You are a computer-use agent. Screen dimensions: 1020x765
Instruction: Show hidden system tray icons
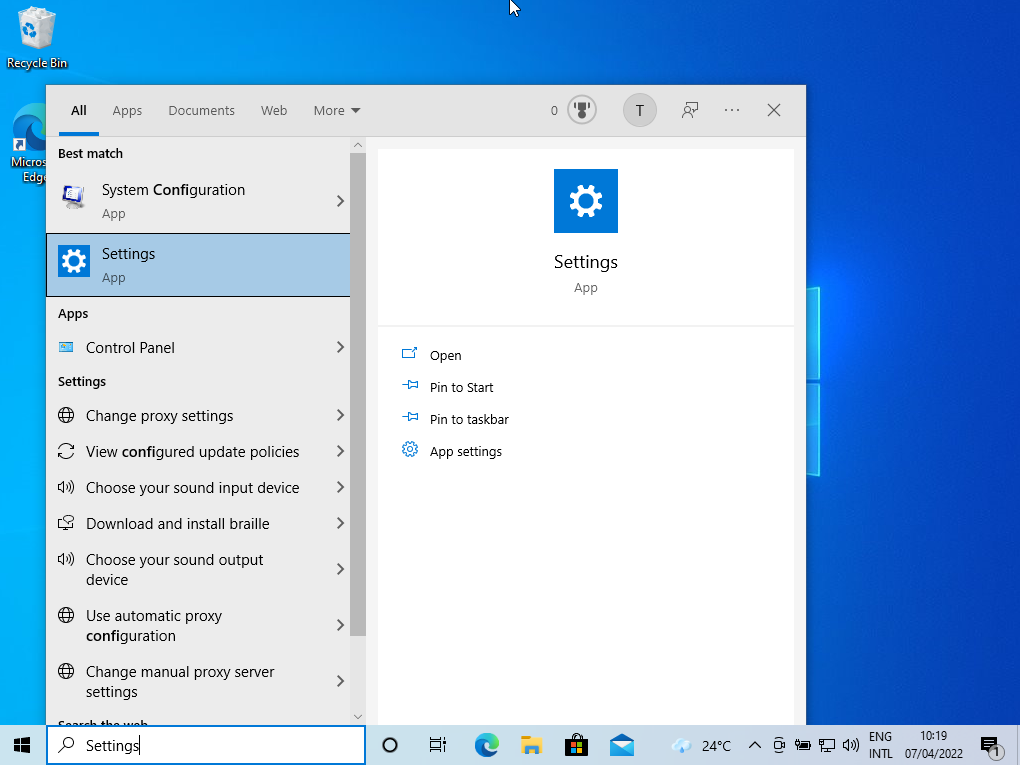click(x=755, y=745)
